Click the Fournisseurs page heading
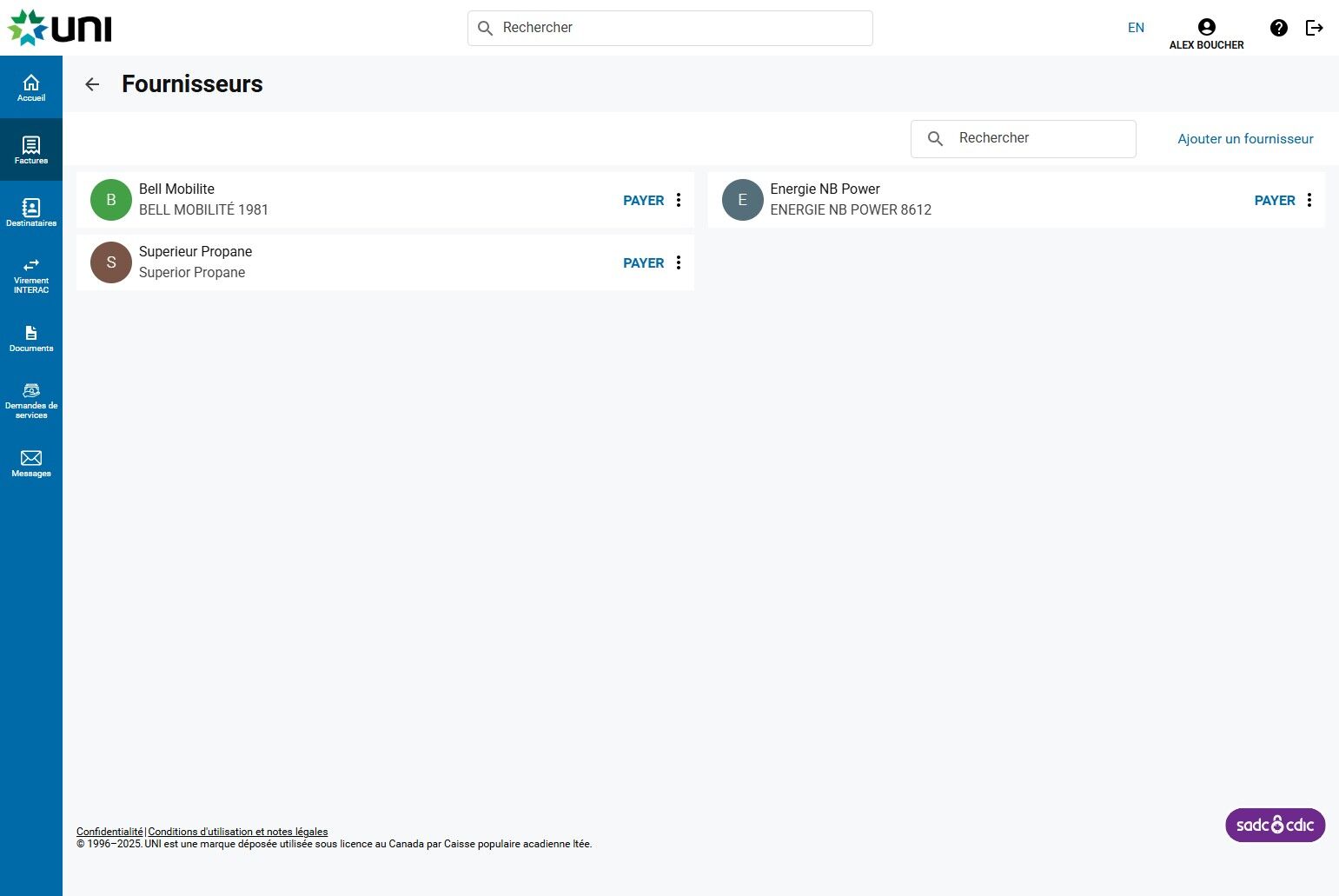1339x896 pixels. click(192, 84)
